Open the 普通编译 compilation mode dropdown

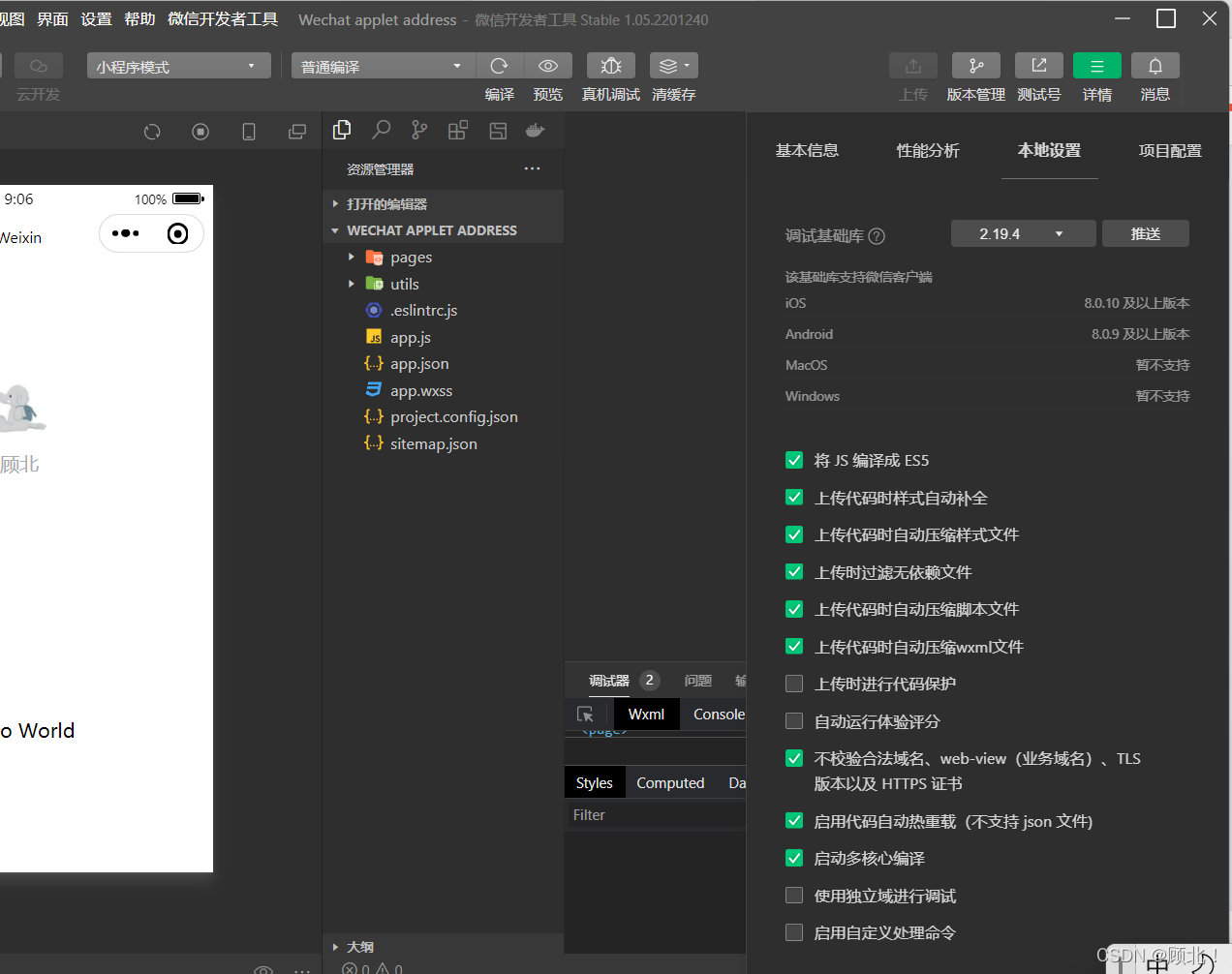383,66
